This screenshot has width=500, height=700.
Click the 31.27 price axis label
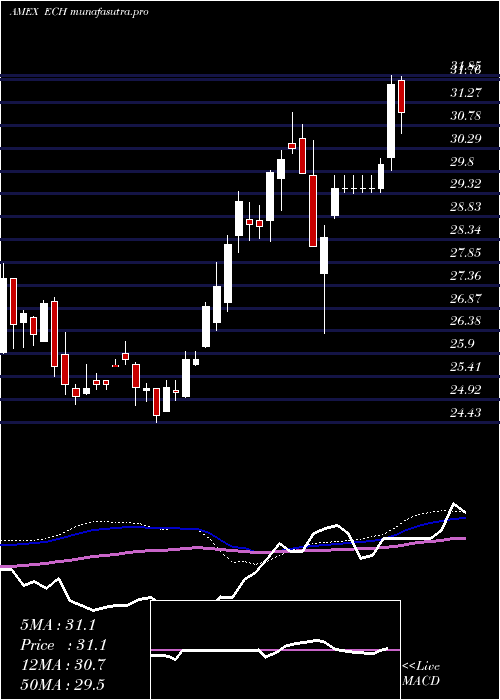[x=467, y=93]
